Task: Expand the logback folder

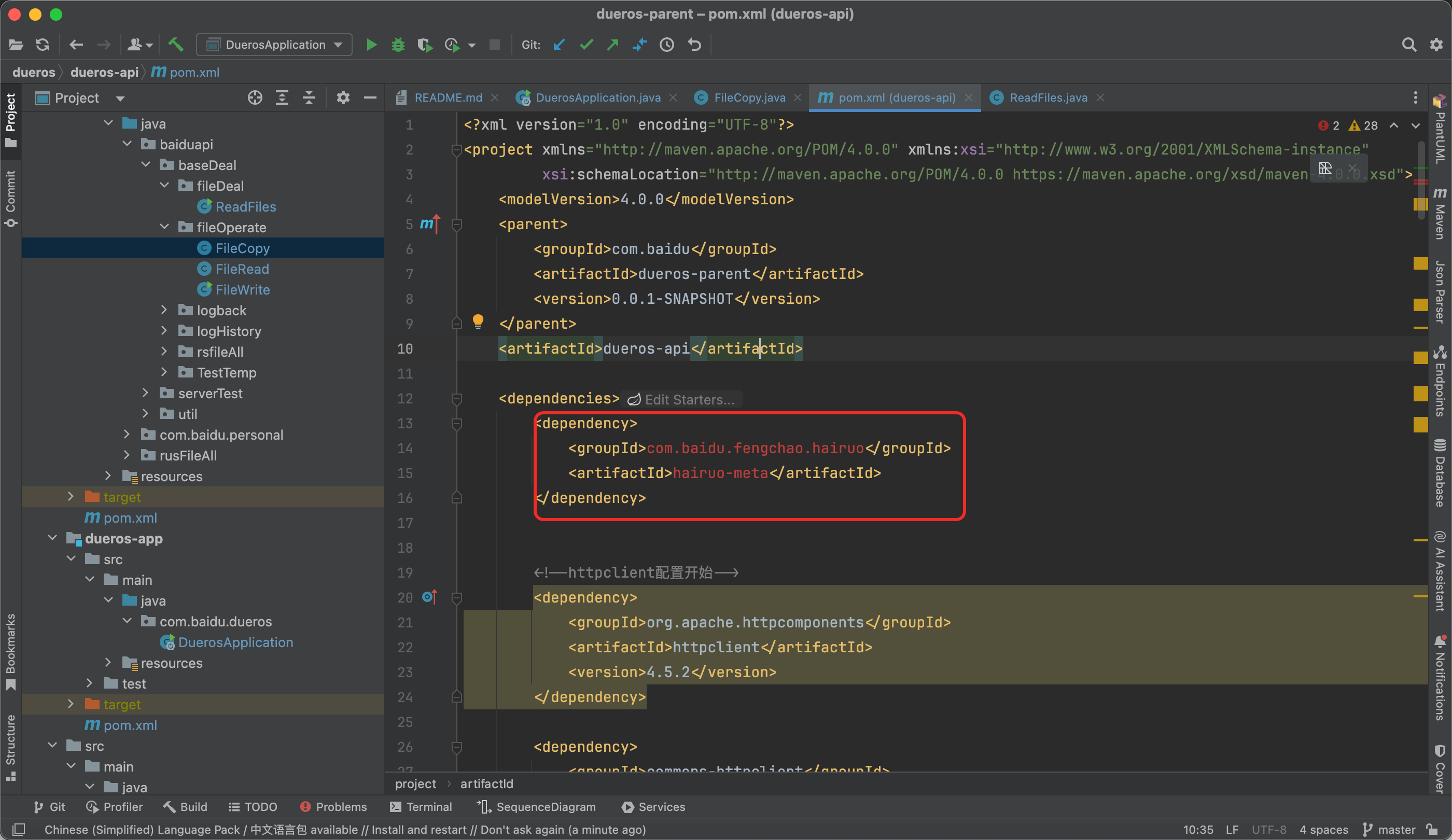Action: tap(164, 310)
